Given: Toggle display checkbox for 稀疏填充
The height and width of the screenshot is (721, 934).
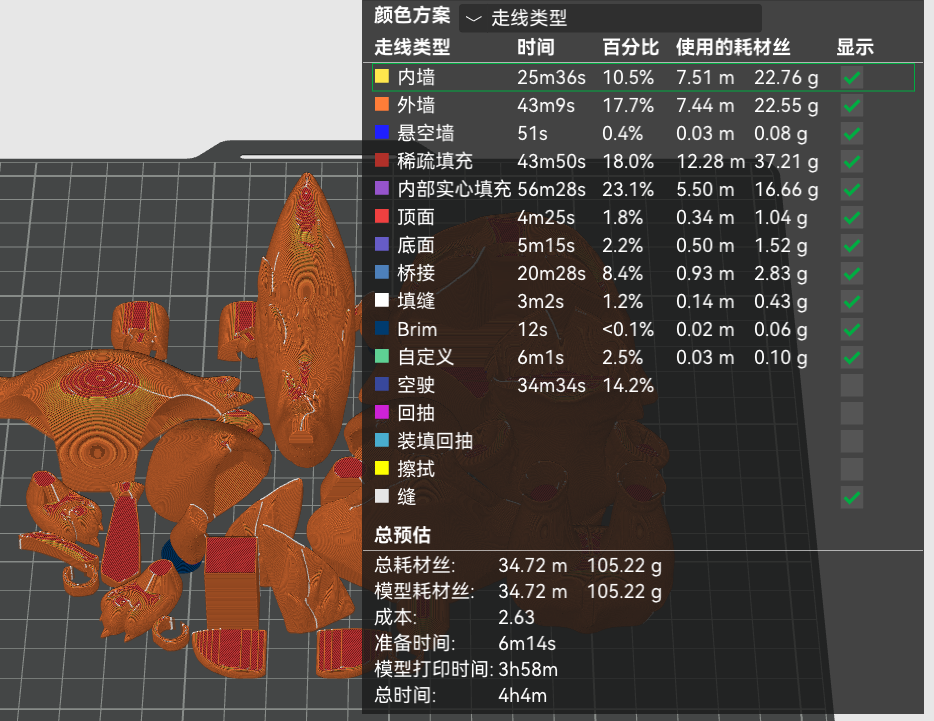Looking at the screenshot, I should [x=852, y=161].
